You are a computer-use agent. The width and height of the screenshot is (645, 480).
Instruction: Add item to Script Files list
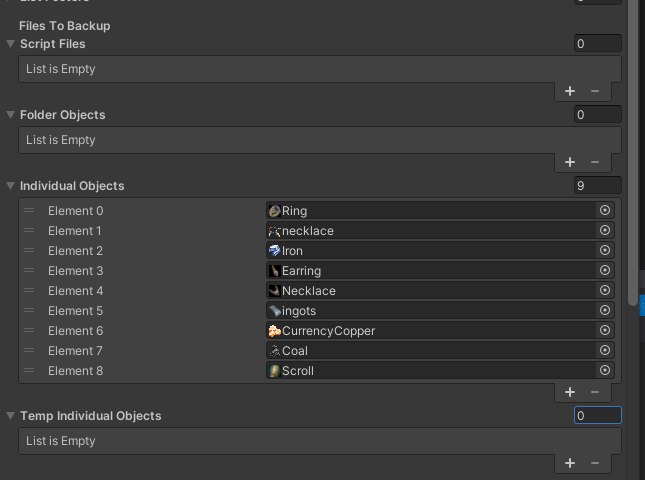570,91
